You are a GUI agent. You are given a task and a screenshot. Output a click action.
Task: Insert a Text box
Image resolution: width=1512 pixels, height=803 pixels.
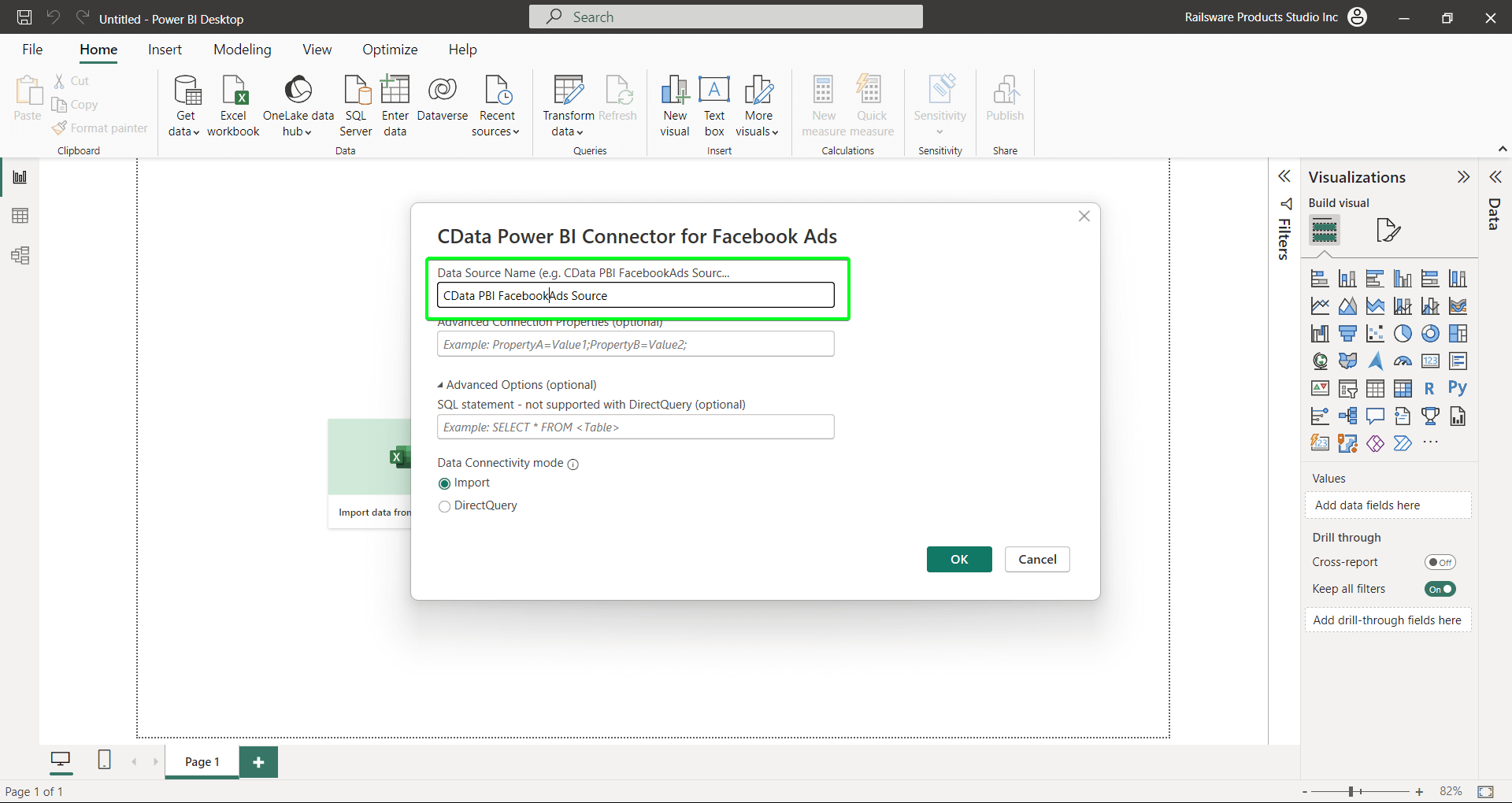(714, 106)
